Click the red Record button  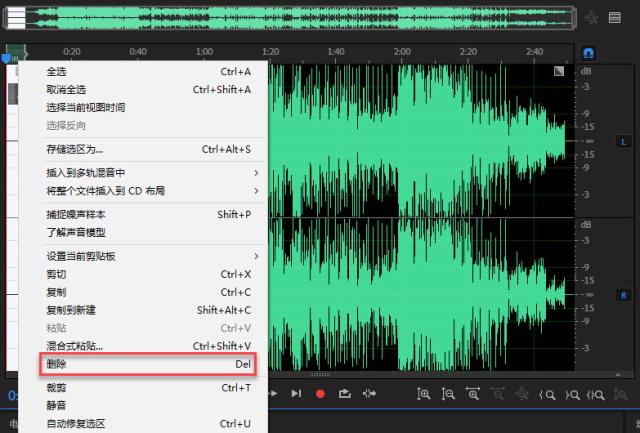320,394
